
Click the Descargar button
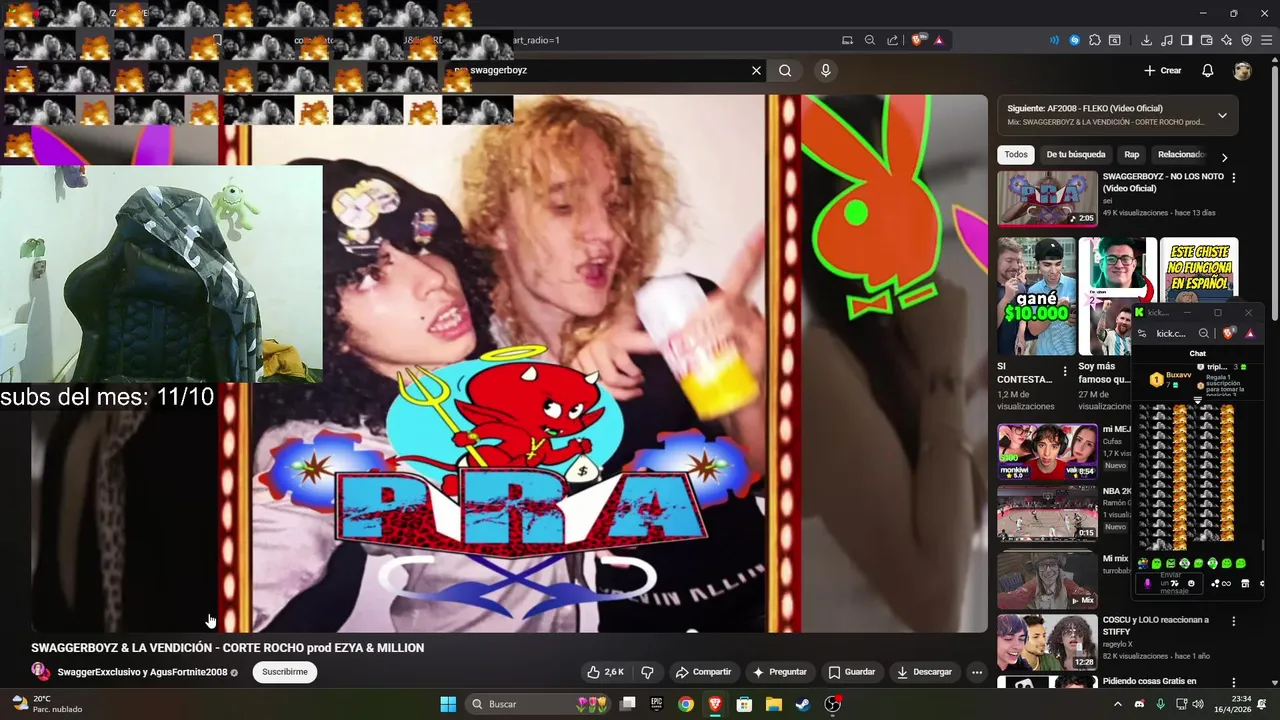pos(924,672)
